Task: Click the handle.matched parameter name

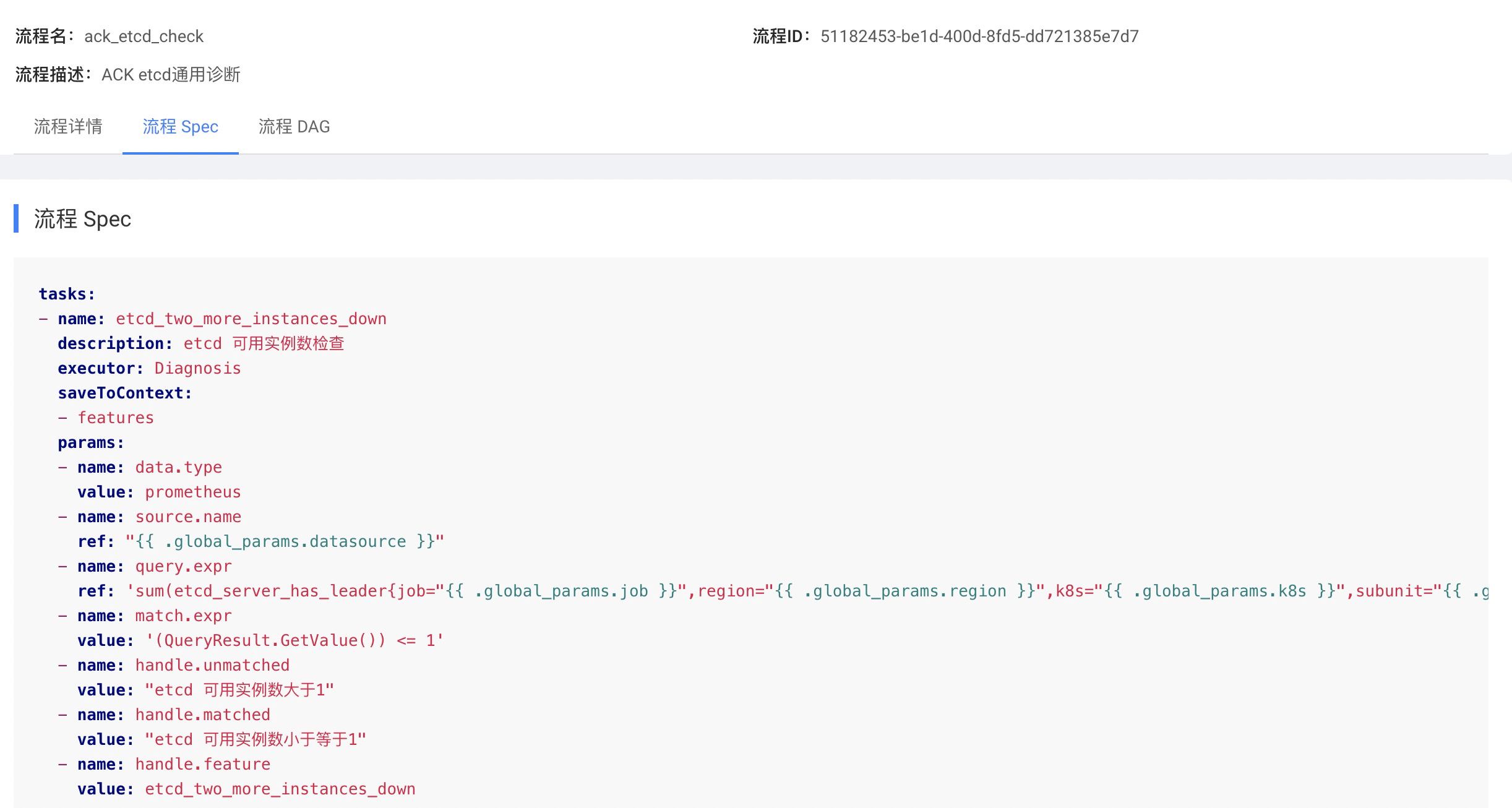Action: 203,715
